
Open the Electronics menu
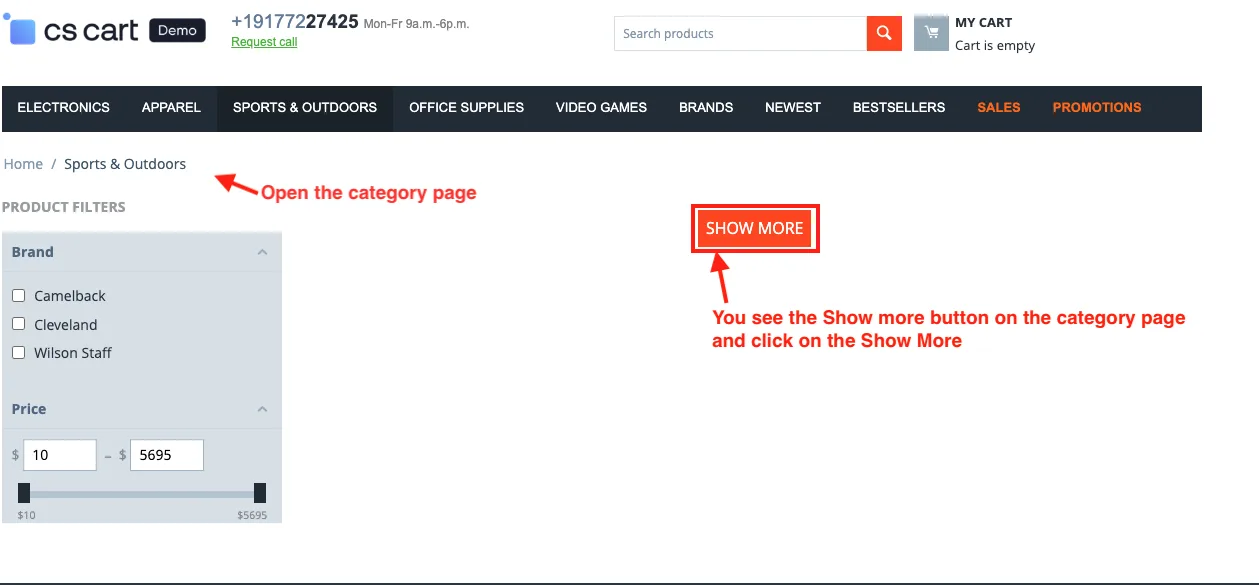(64, 107)
